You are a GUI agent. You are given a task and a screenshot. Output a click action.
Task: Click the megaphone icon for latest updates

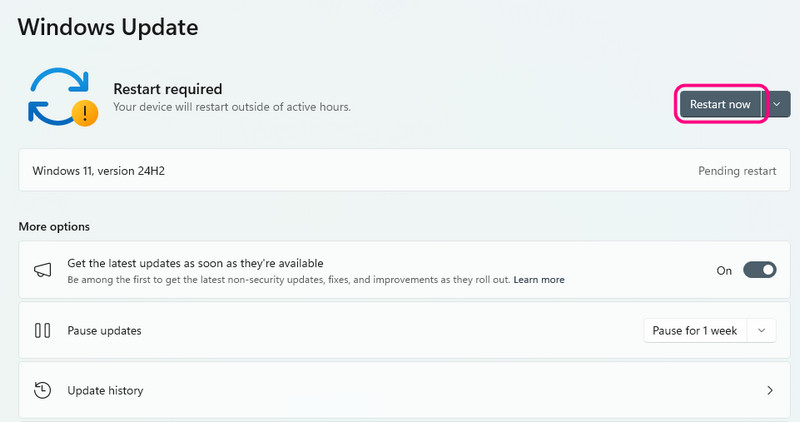pyautogui.click(x=43, y=270)
